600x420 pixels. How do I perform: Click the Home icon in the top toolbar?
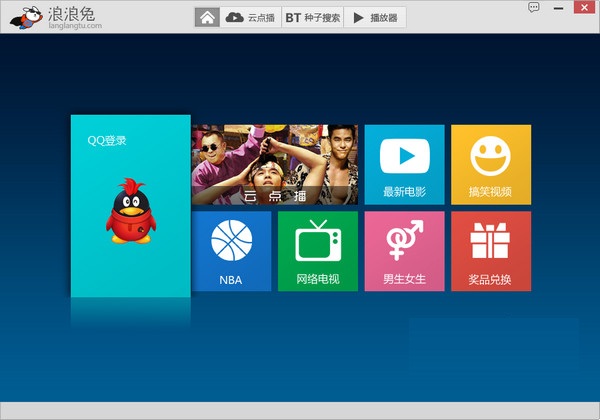tap(207, 17)
